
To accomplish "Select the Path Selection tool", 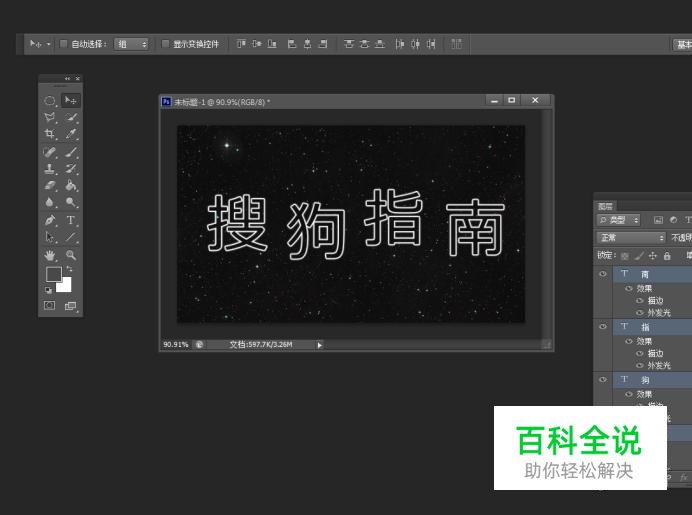I will tap(50, 237).
